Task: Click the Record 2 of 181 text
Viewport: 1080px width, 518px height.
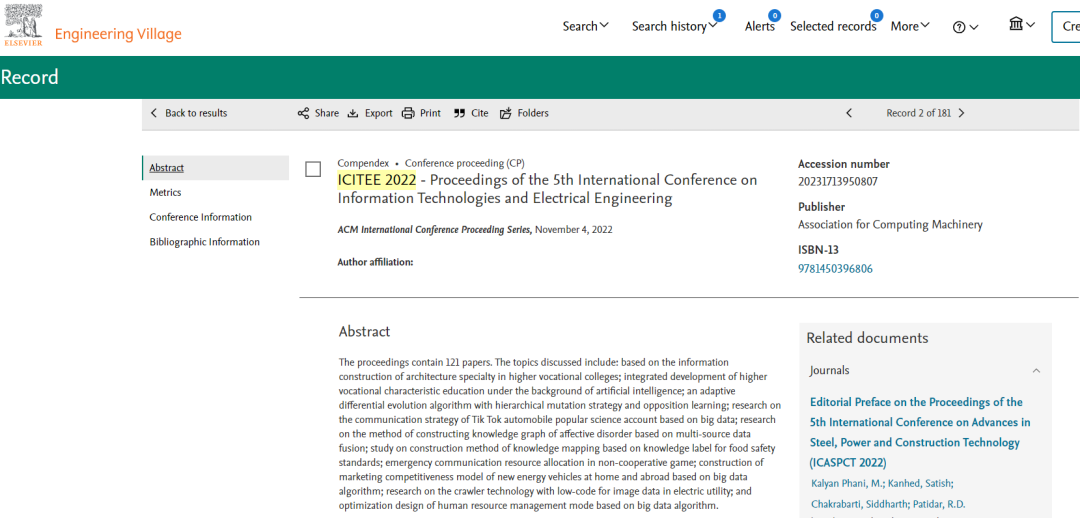Action: 918,113
